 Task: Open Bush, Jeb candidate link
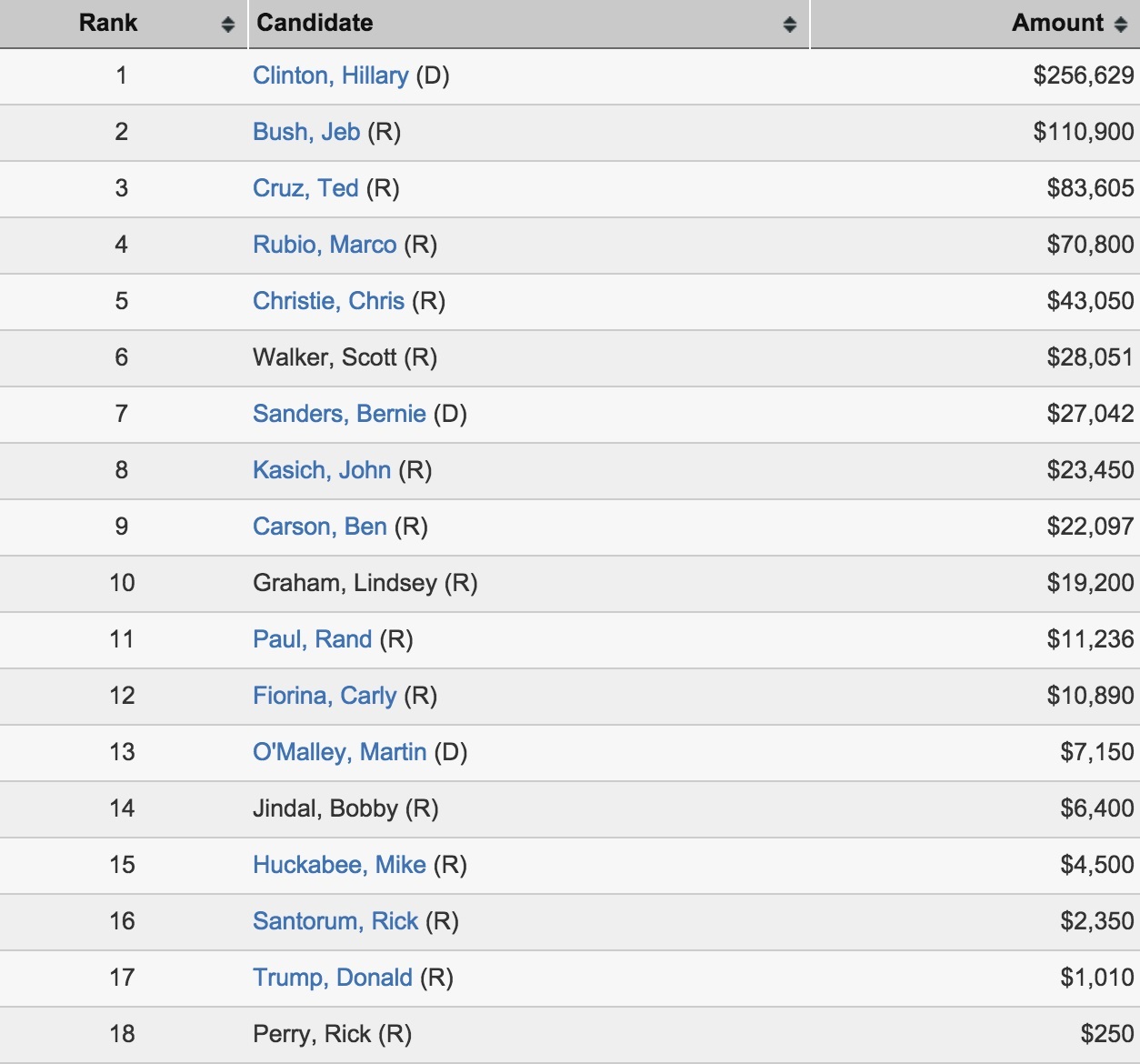pyautogui.click(x=306, y=132)
